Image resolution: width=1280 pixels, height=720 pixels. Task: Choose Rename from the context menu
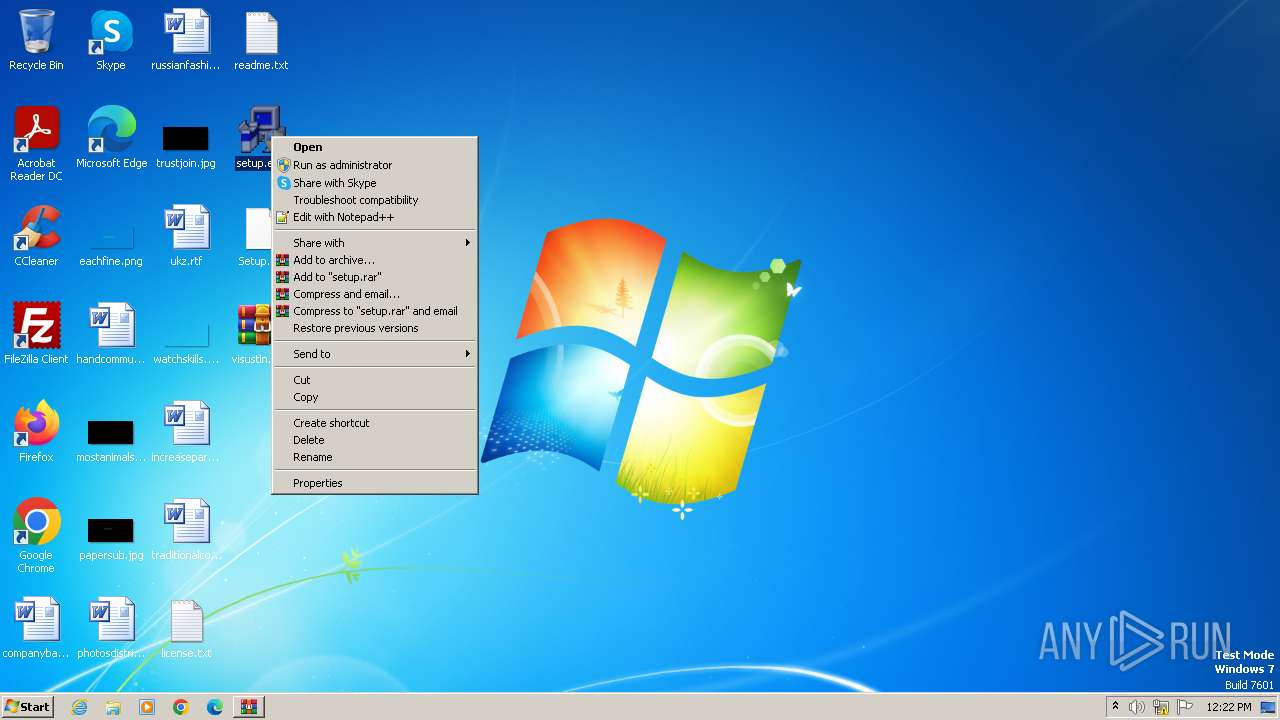coord(375,457)
